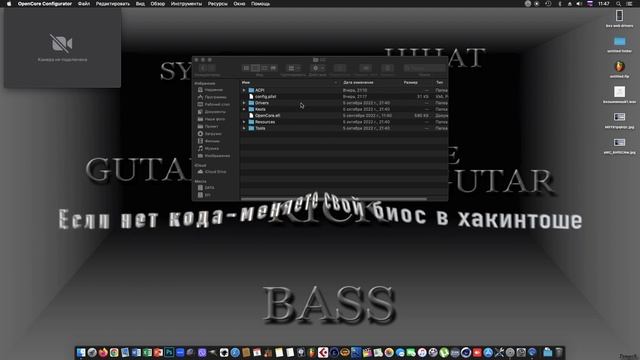This screenshot has width=640, height=360.
Task: Switch Finder to column view
Action: click(264, 68)
